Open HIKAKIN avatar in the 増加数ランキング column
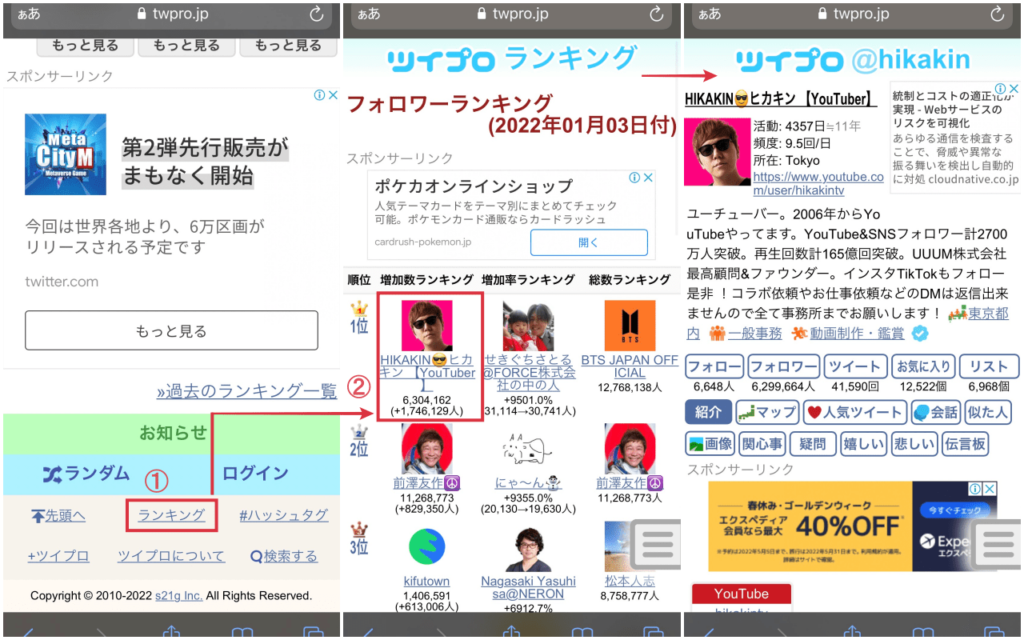Image resolution: width=1024 pixels, height=640 pixels. (426, 326)
